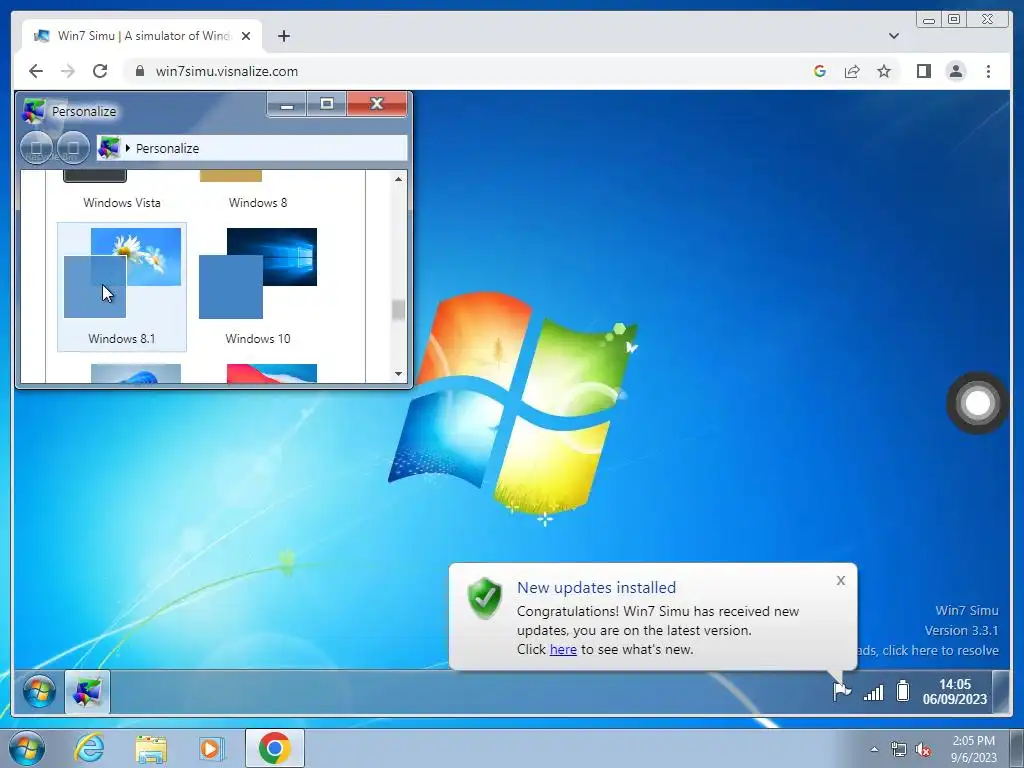
Task: Click the simulated battery tray icon
Action: click(903, 690)
